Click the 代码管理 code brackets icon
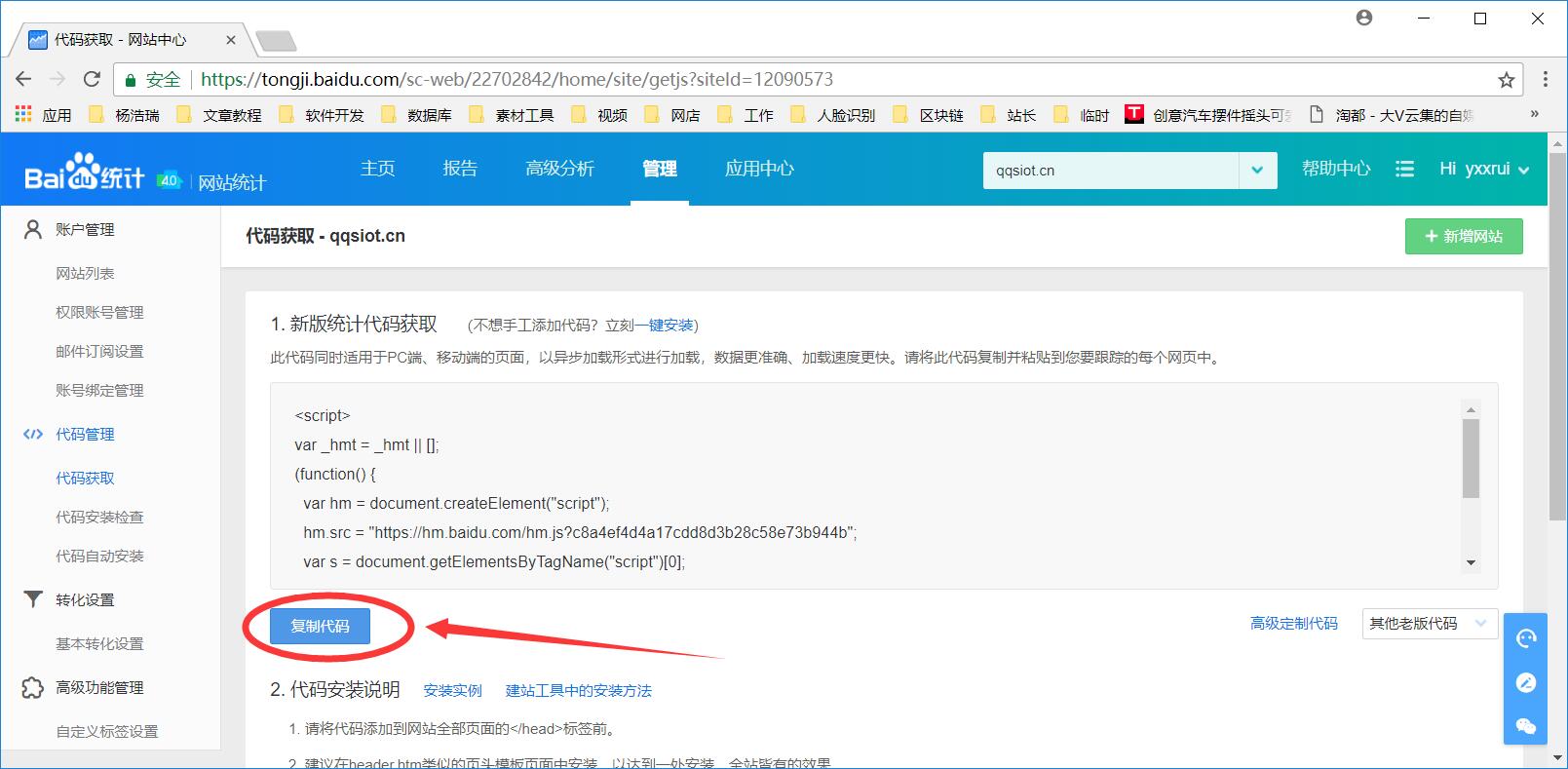Image resolution: width=1568 pixels, height=769 pixels. point(33,434)
